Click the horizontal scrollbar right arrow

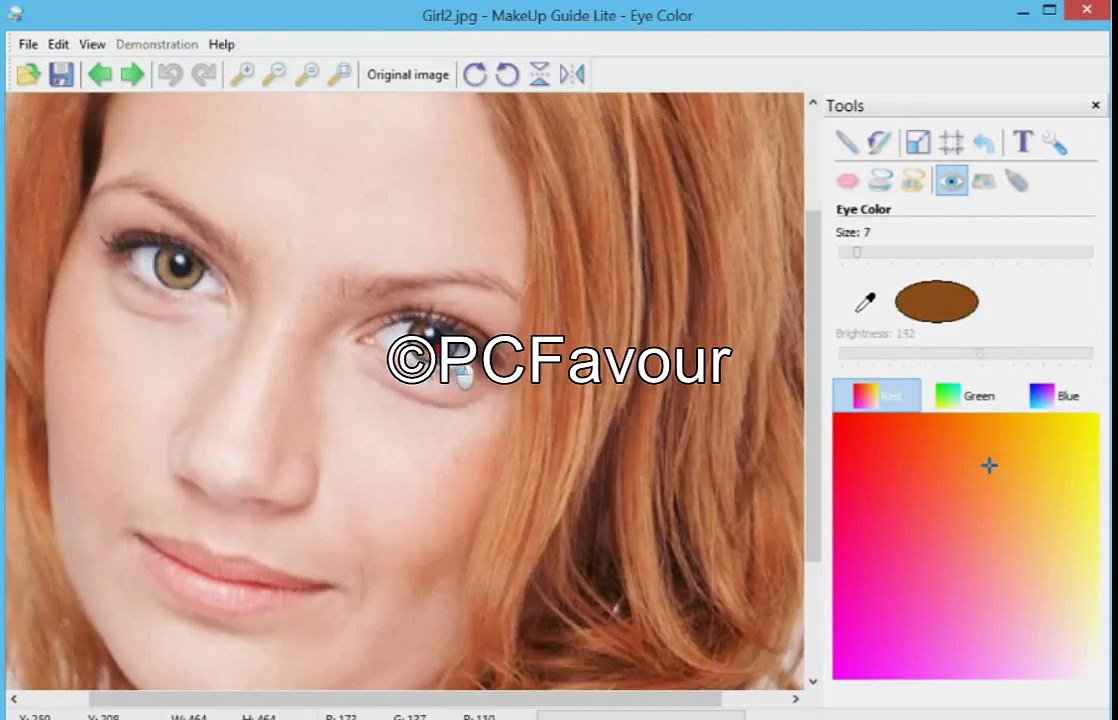pos(796,699)
